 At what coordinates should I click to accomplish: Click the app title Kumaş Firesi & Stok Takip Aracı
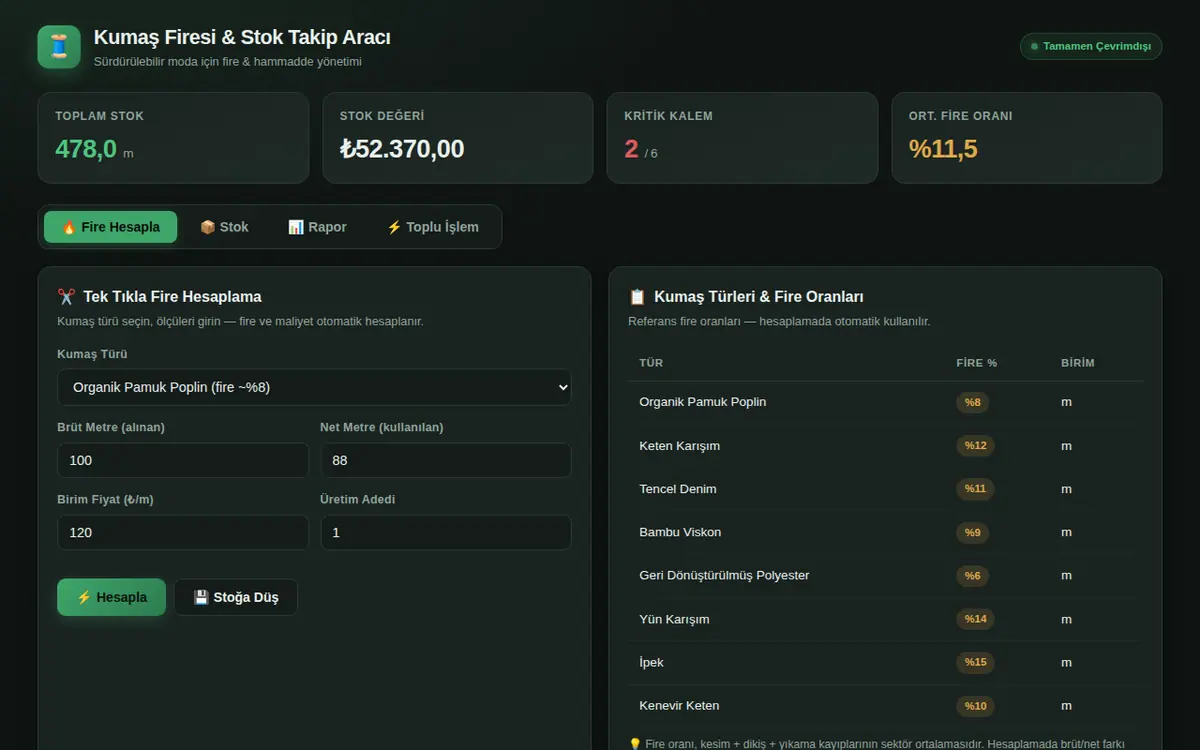coord(242,38)
